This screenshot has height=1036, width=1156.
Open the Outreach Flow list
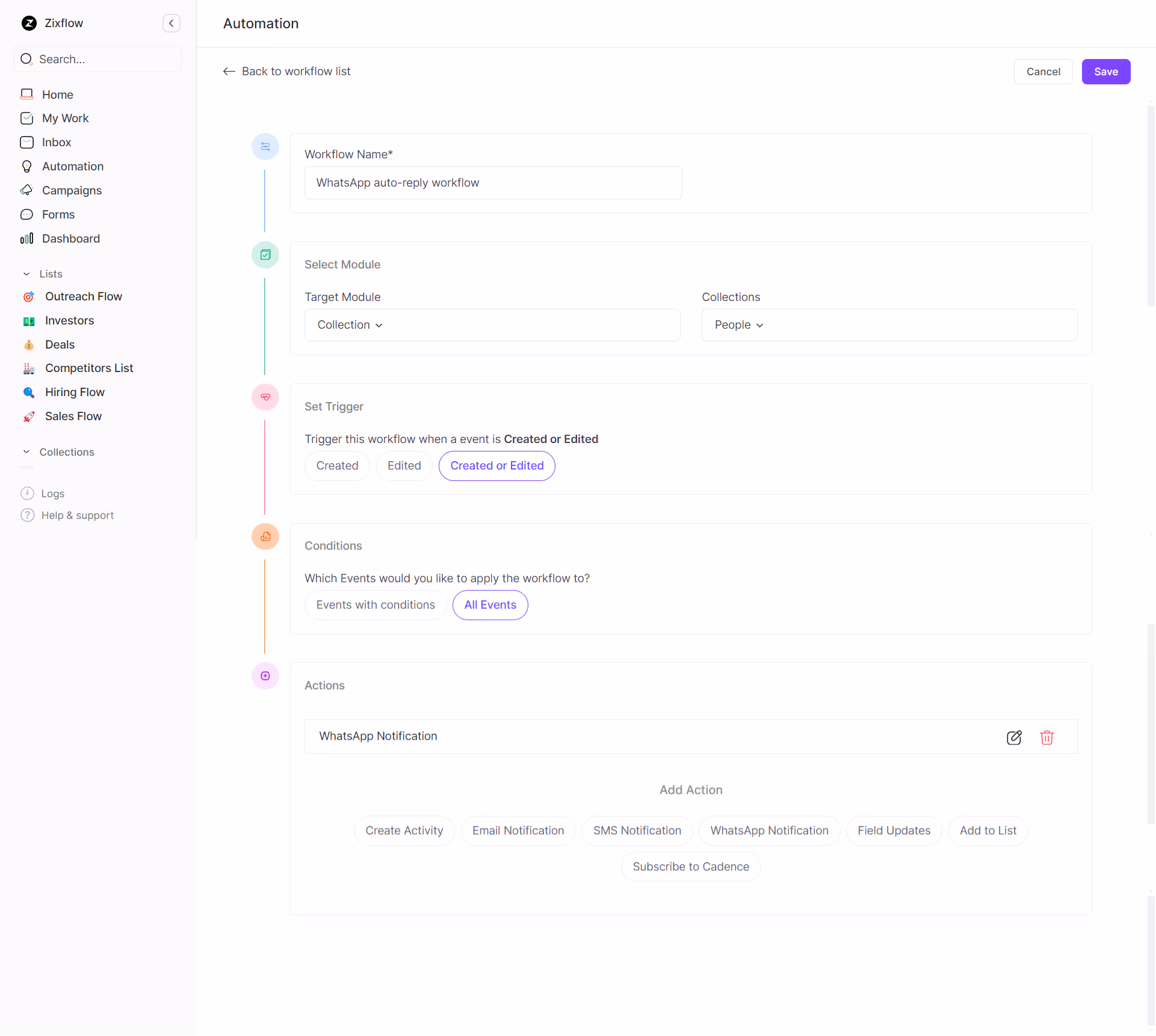(83, 297)
